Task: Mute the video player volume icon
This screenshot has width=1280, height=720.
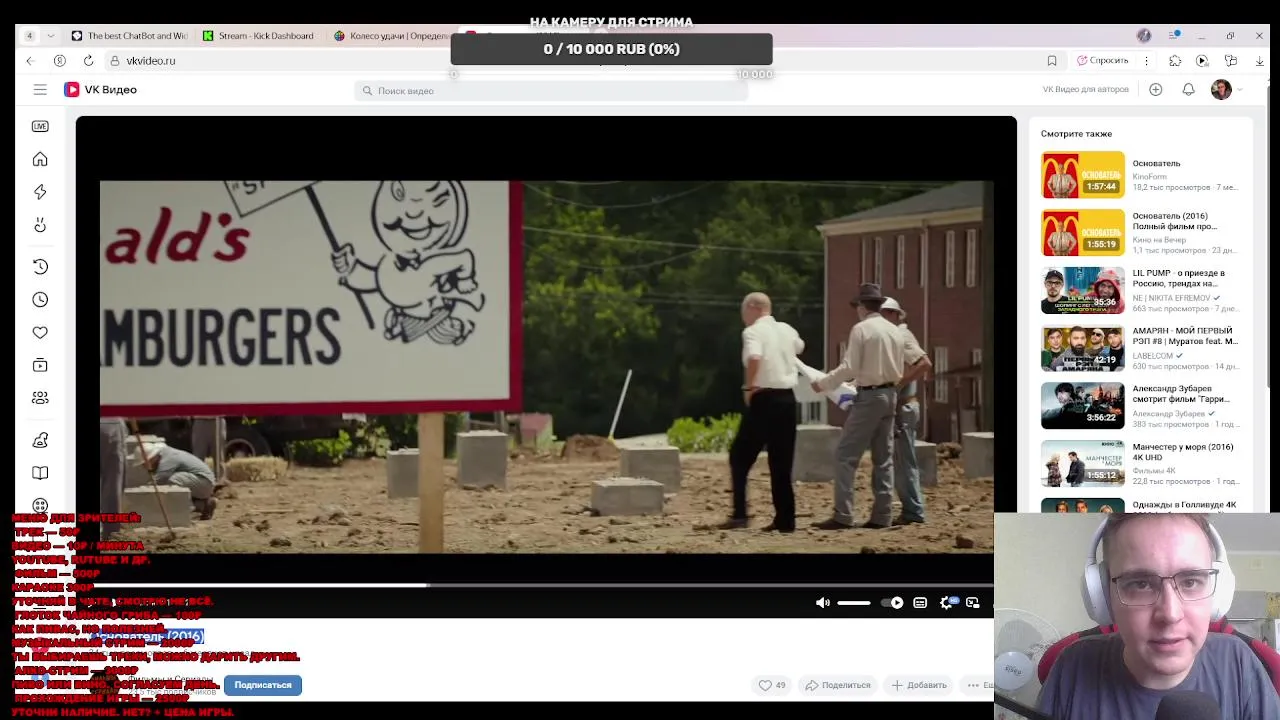Action: coord(822,603)
